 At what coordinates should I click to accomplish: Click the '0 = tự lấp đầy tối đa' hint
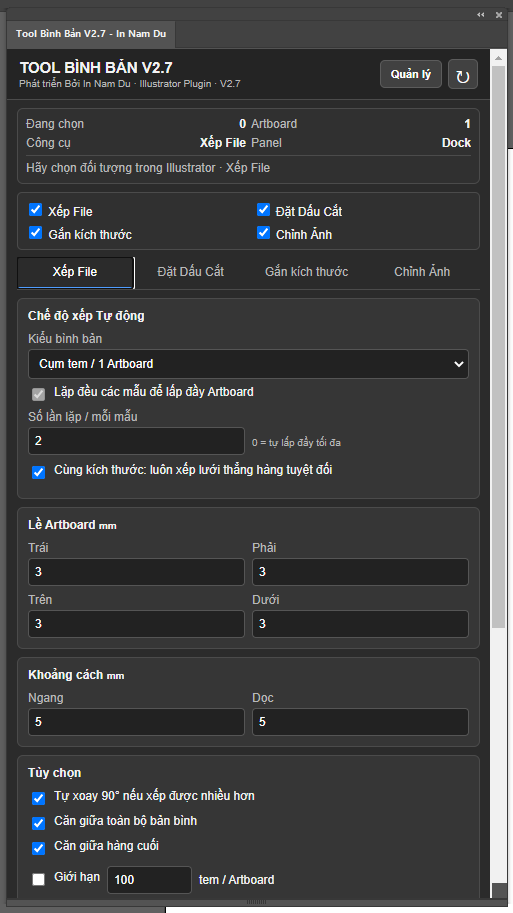coord(296,443)
